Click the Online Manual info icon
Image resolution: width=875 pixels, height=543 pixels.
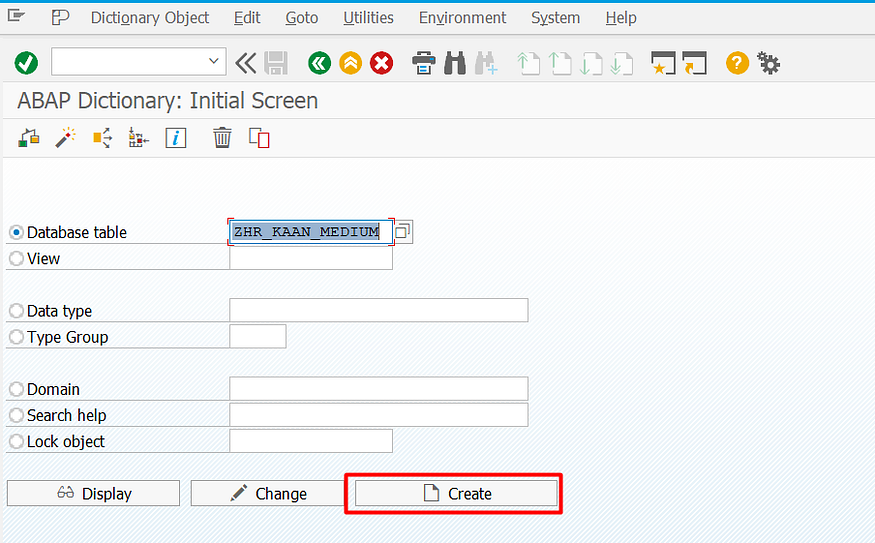176,138
